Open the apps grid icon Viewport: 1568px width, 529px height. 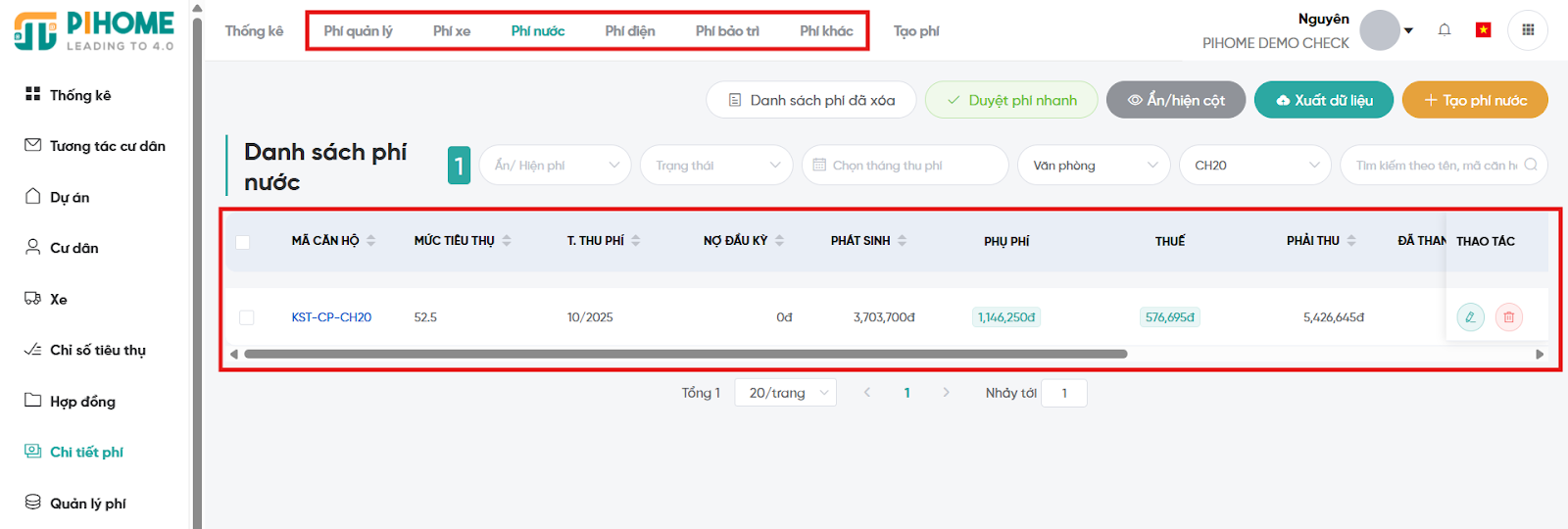point(1527,30)
